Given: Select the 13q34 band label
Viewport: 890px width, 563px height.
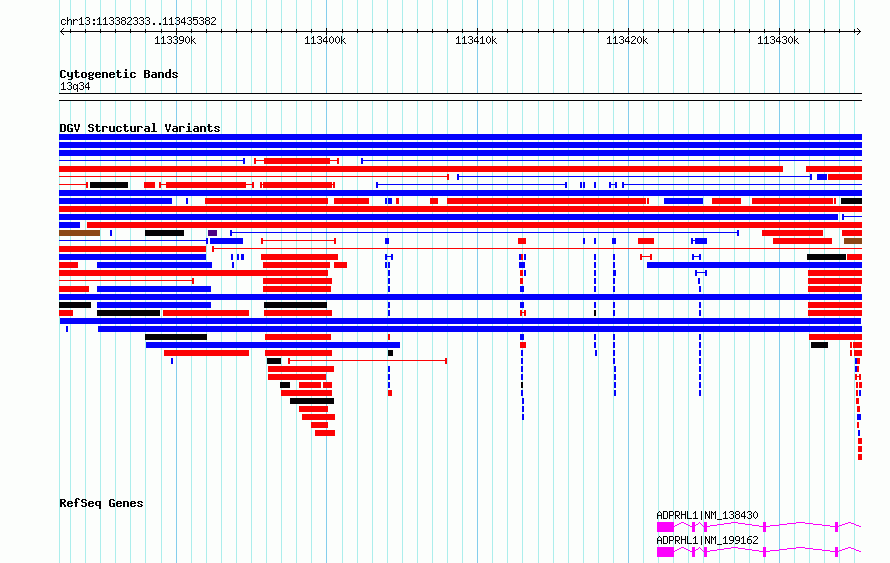Looking at the screenshot, I should [75, 87].
